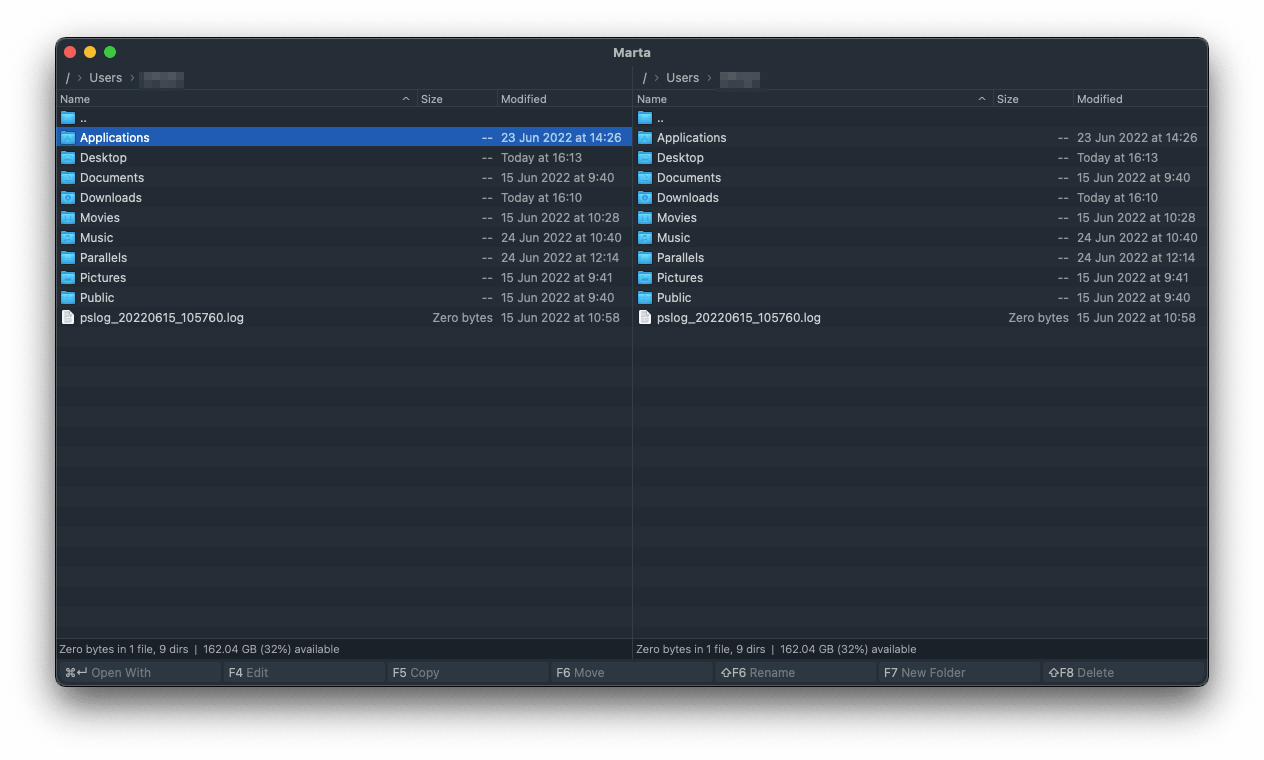Screen dimensions: 1264x760
Task: Click blurred username folder in left breadcrumb
Action: click(x=162, y=78)
